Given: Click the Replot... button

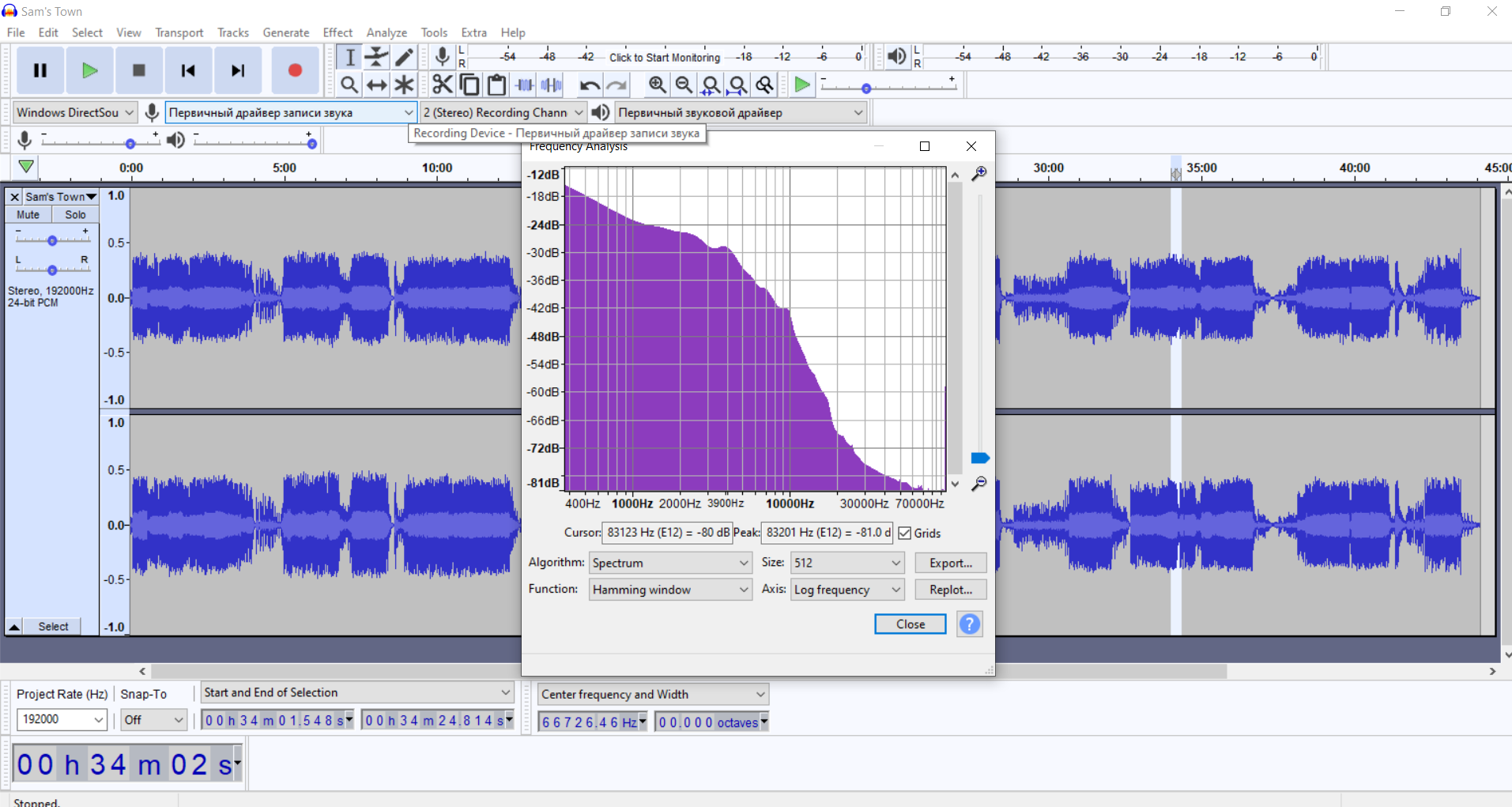Looking at the screenshot, I should pyautogui.click(x=951, y=590).
